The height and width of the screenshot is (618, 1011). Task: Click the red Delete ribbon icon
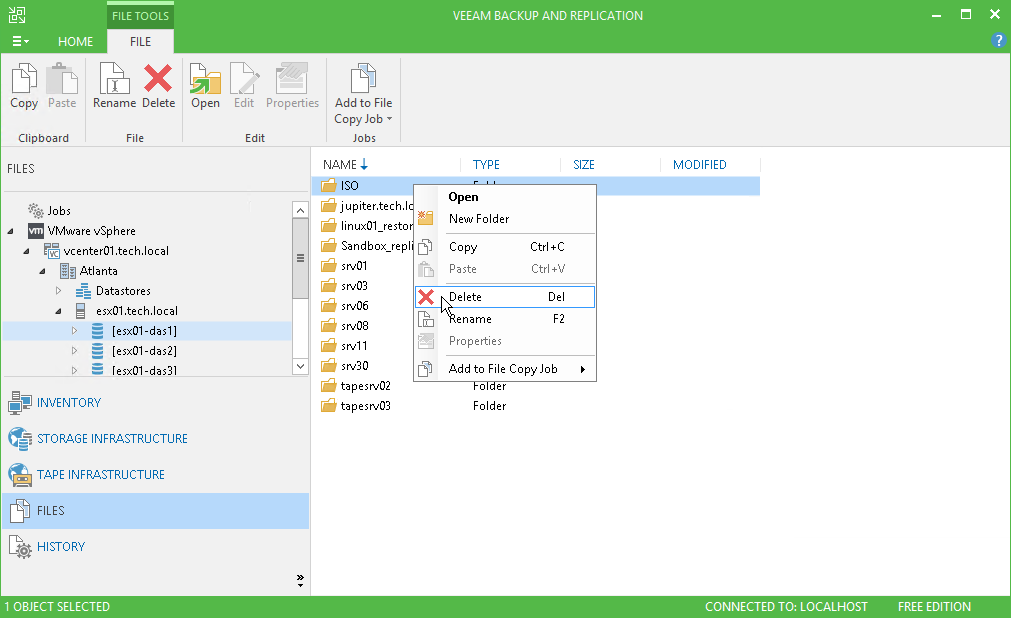[x=158, y=79]
